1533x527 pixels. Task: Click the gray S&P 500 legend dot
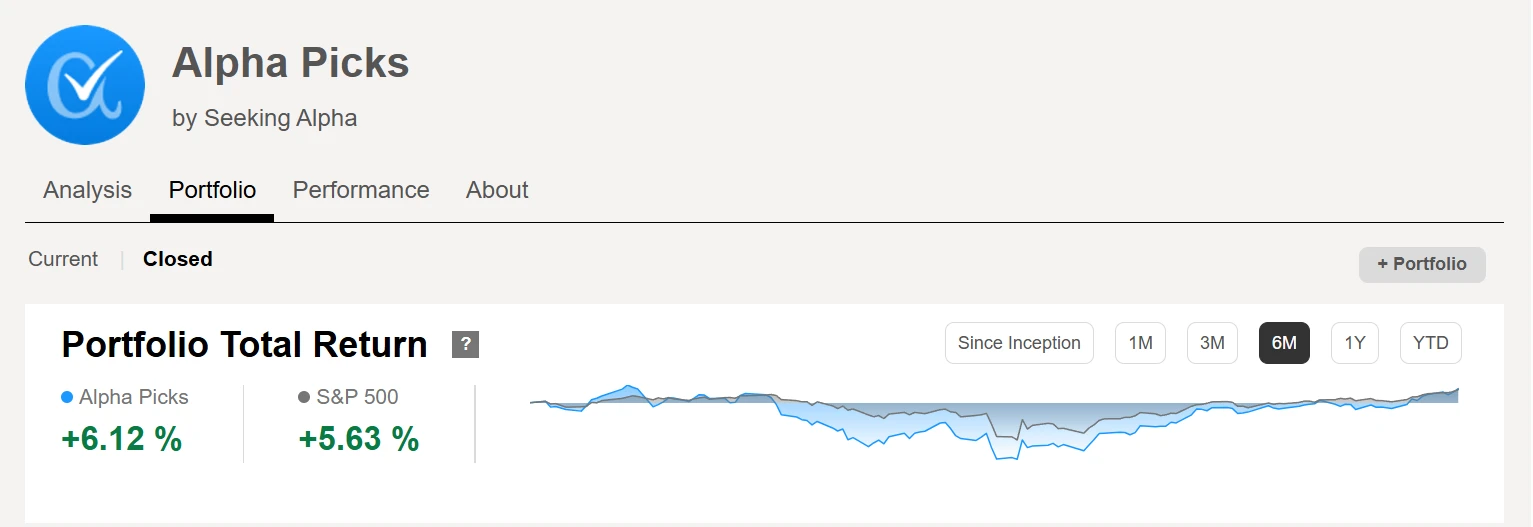(304, 398)
